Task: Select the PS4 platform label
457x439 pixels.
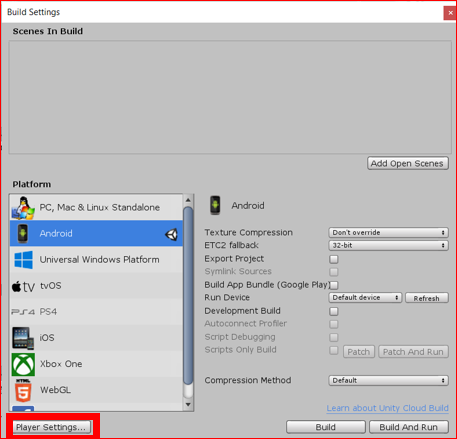Action: (x=48, y=312)
